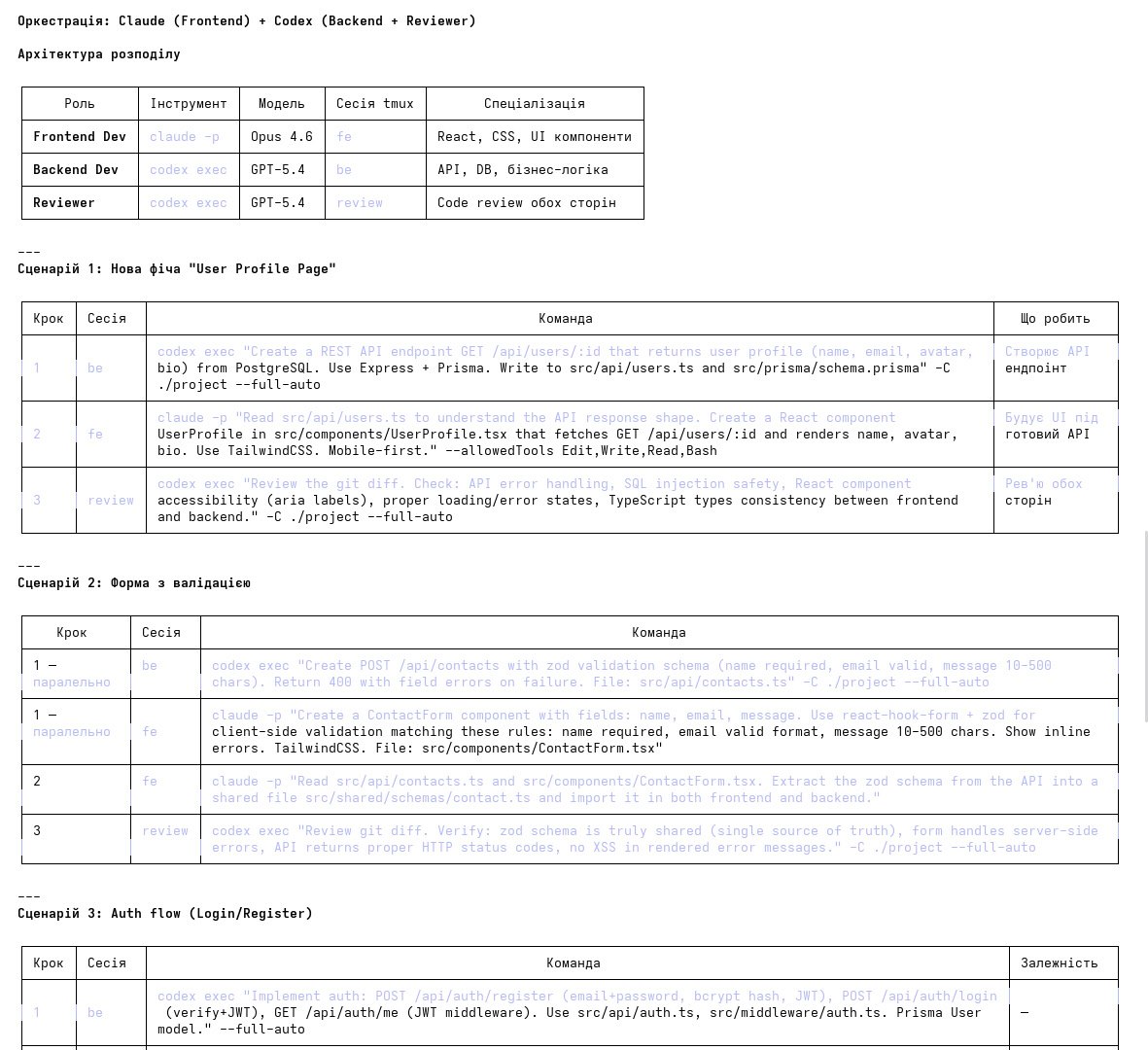Click the 'Що робить' column header
The height and width of the screenshot is (1050, 1148).
pyautogui.click(x=1055, y=319)
